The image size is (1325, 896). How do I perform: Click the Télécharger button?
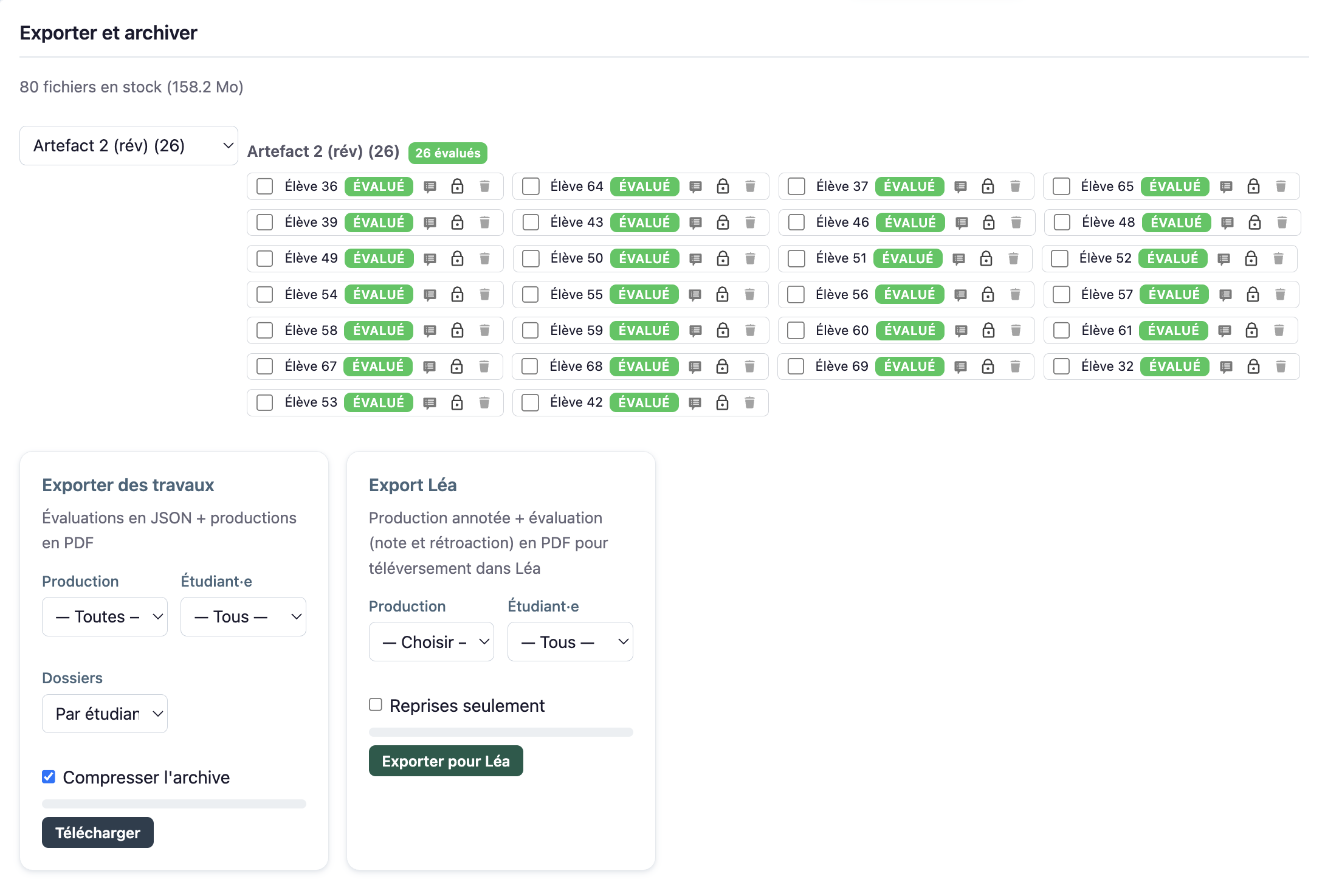pos(98,832)
